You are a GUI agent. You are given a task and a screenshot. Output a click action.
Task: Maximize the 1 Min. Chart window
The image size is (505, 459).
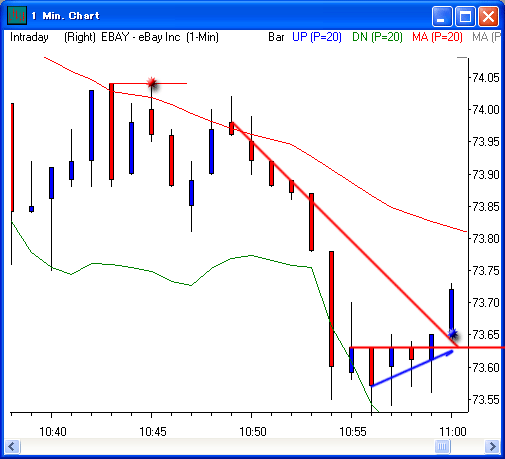click(x=465, y=16)
